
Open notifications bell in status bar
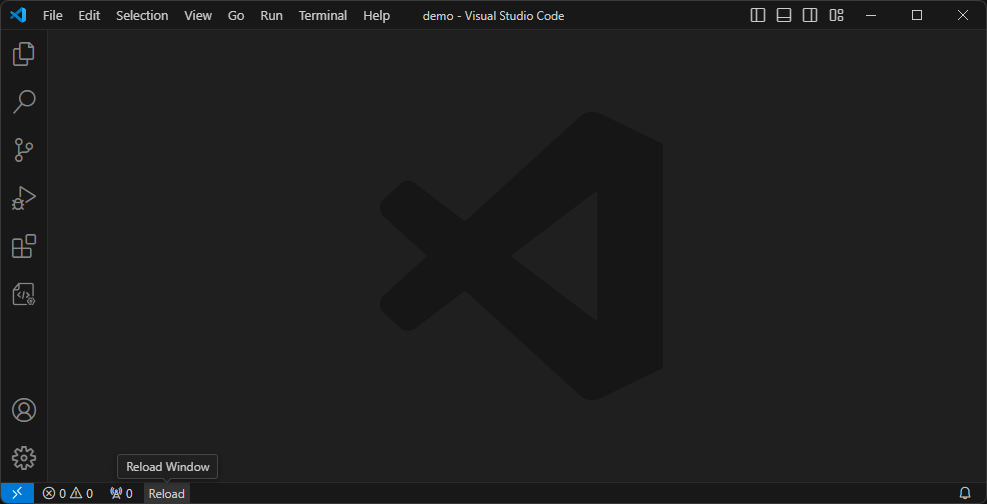tap(964, 493)
